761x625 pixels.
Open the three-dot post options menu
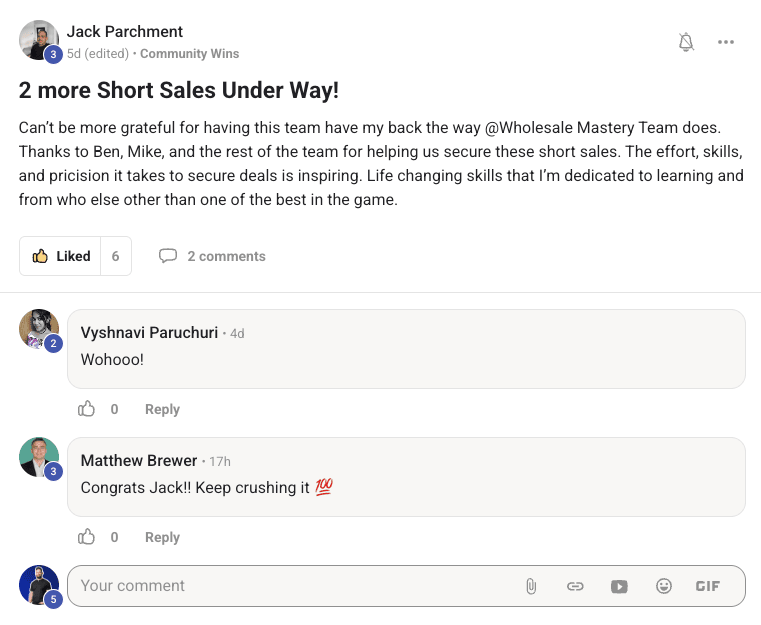pos(726,42)
